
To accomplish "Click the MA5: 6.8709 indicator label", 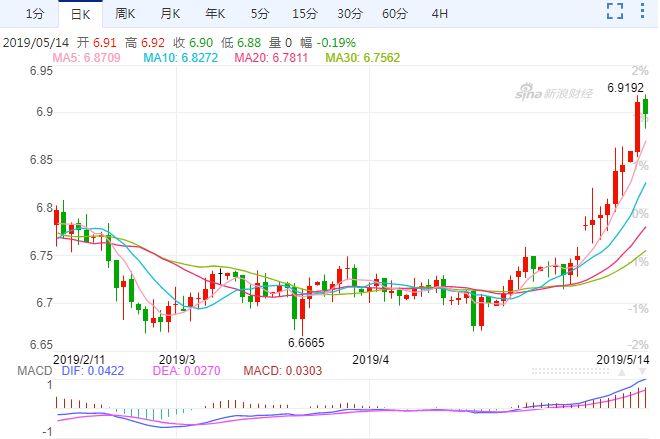I will pyautogui.click(x=86, y=58).
